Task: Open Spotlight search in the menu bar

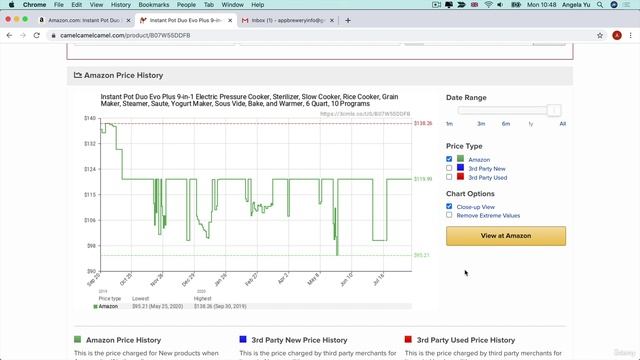Action: [600, 5]
